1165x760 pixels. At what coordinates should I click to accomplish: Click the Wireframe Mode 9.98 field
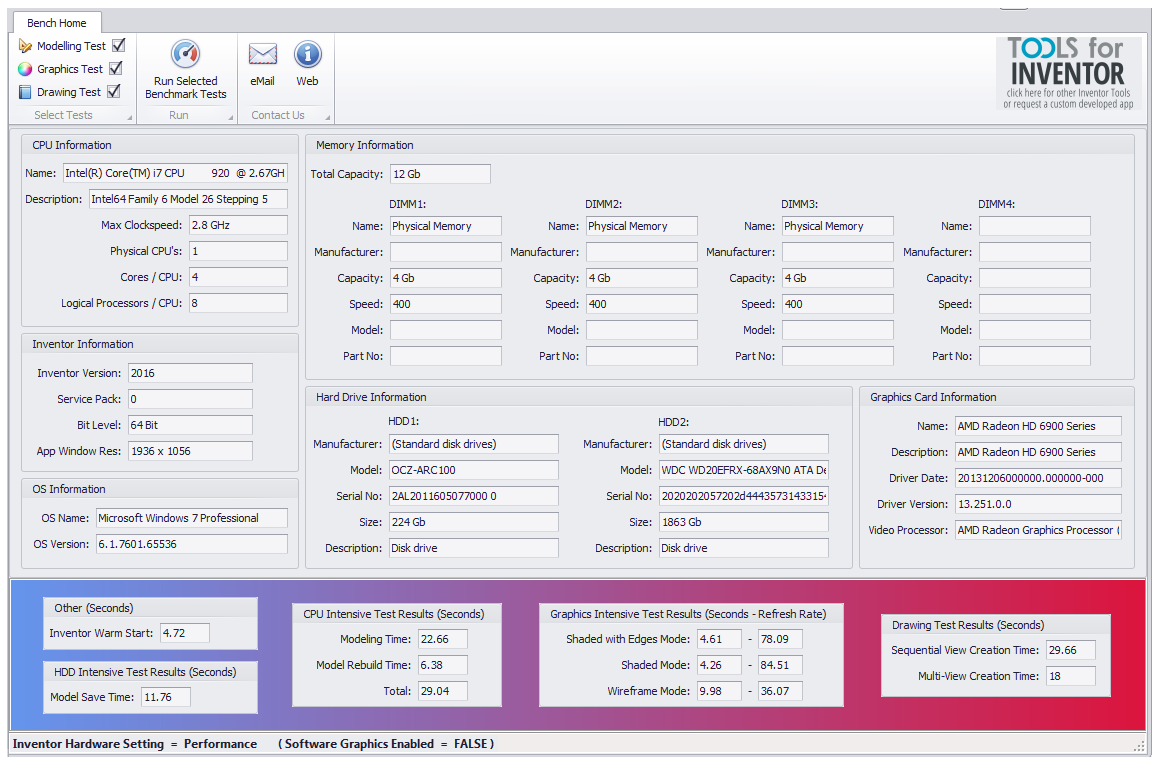(719, 691)
